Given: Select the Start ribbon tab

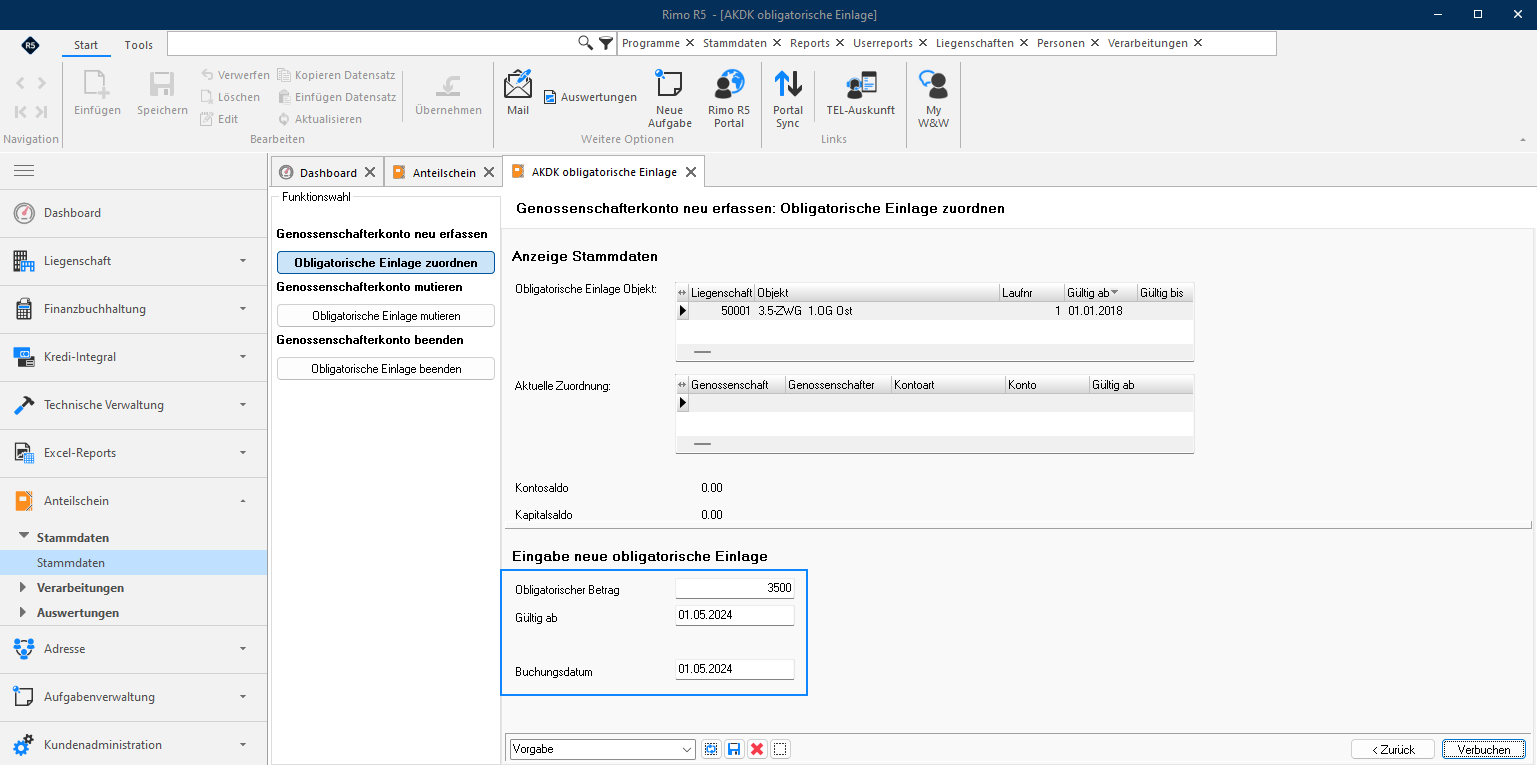Looking at the screenshot, I should [x=86, y=45].
